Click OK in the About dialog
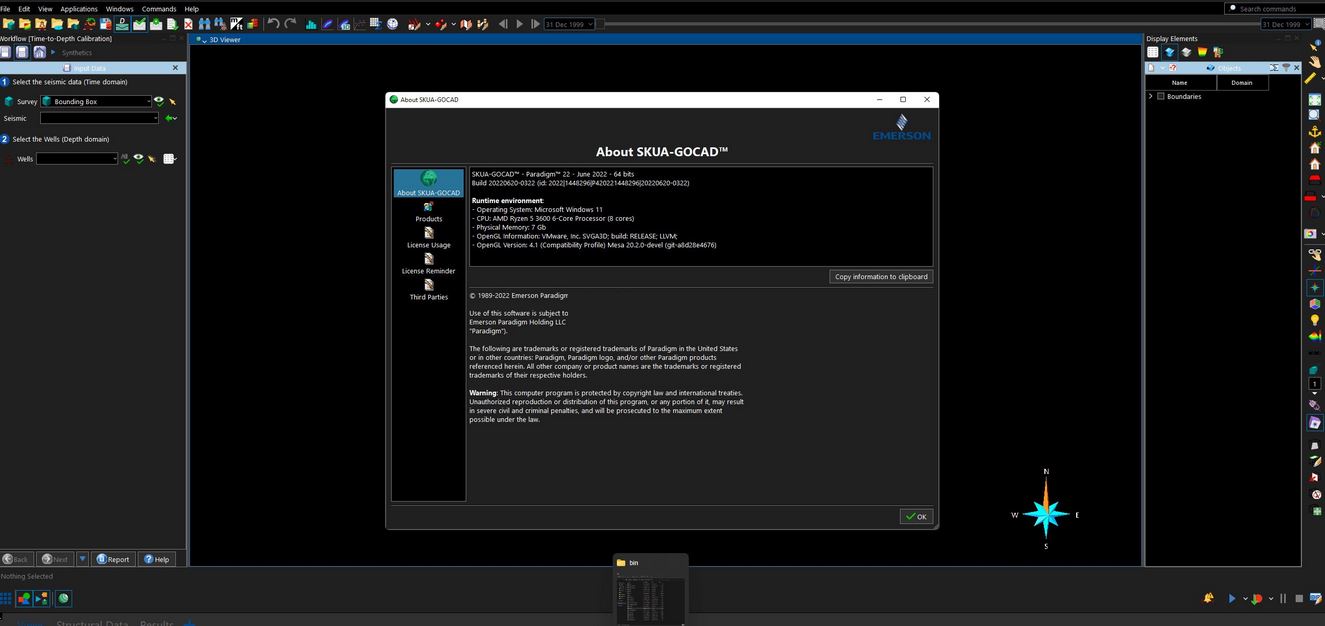 coord(916,516)
